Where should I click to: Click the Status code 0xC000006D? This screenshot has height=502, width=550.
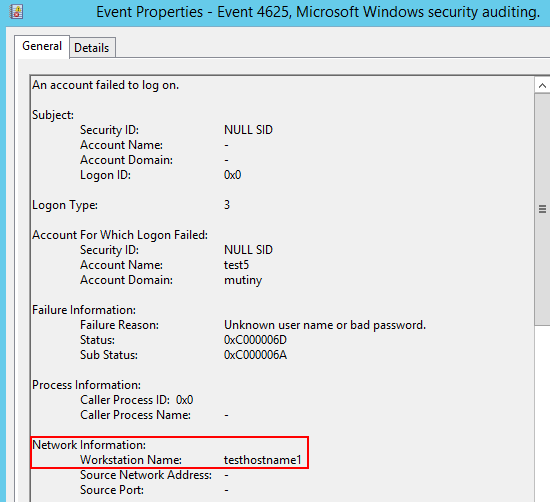point(255,340)
